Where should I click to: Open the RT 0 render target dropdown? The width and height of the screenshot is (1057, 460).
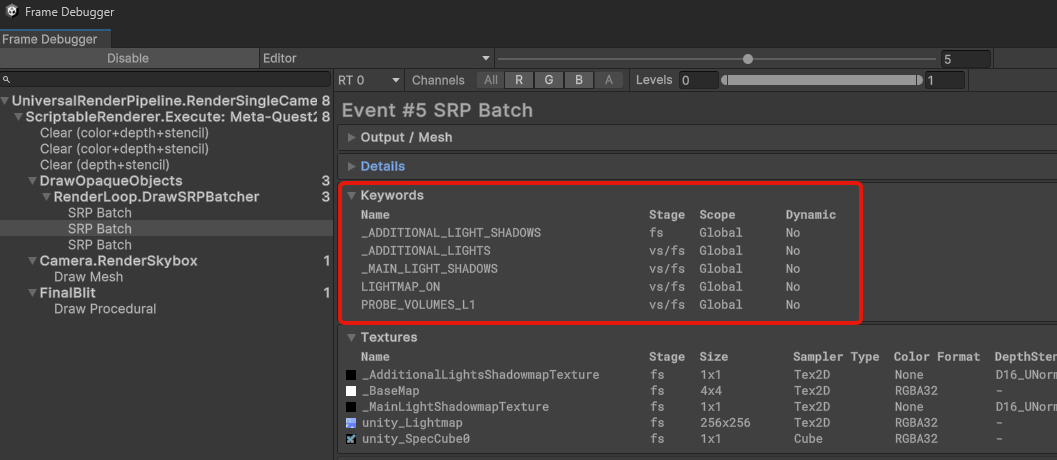[x=368, y=80]
